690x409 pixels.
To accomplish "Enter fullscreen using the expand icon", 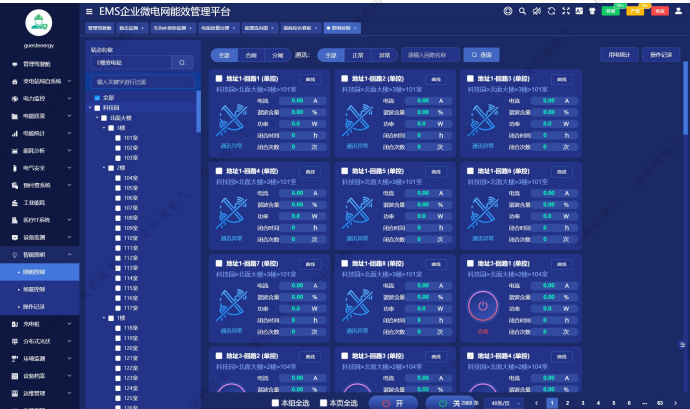I will click(x=566, y=10).
